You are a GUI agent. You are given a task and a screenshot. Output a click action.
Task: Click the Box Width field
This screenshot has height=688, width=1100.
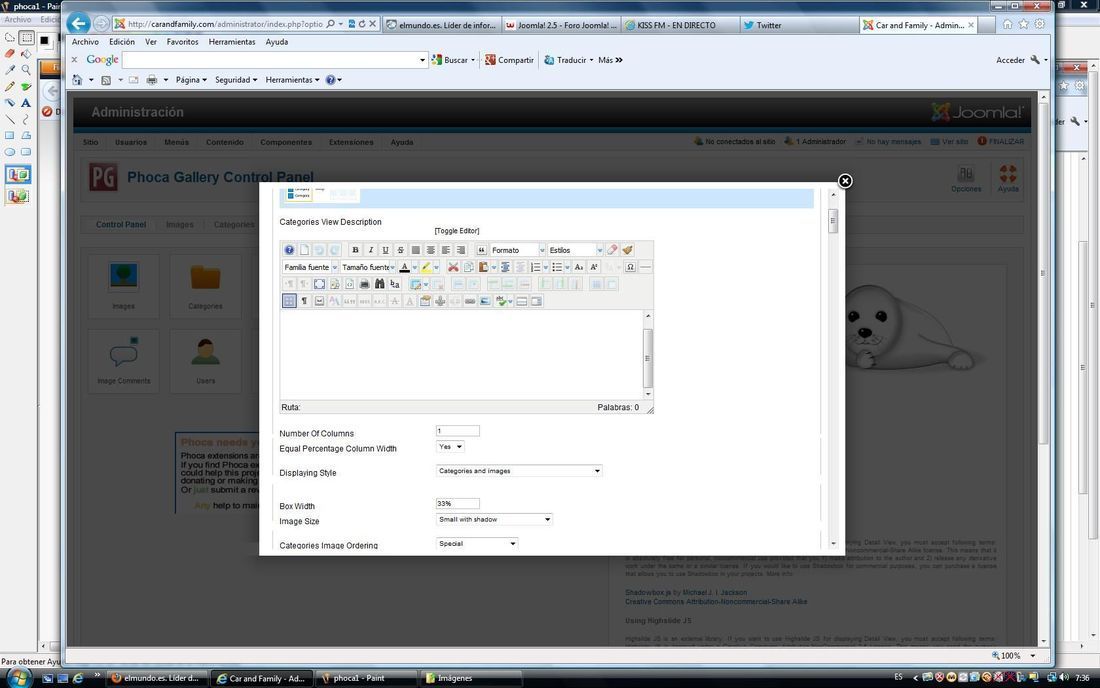458,504
